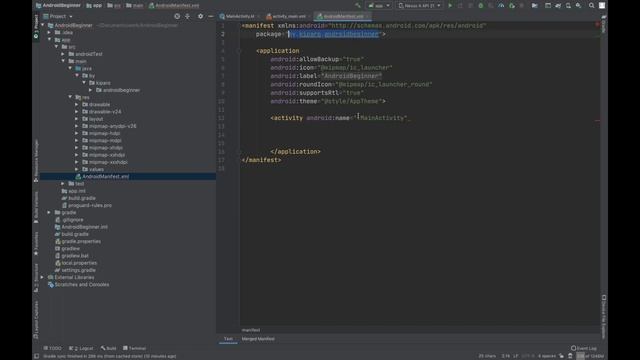Switch to the MainActivity.kt editor tab
640x360 pixels.
pyautogui.click(x=240, y=16)
